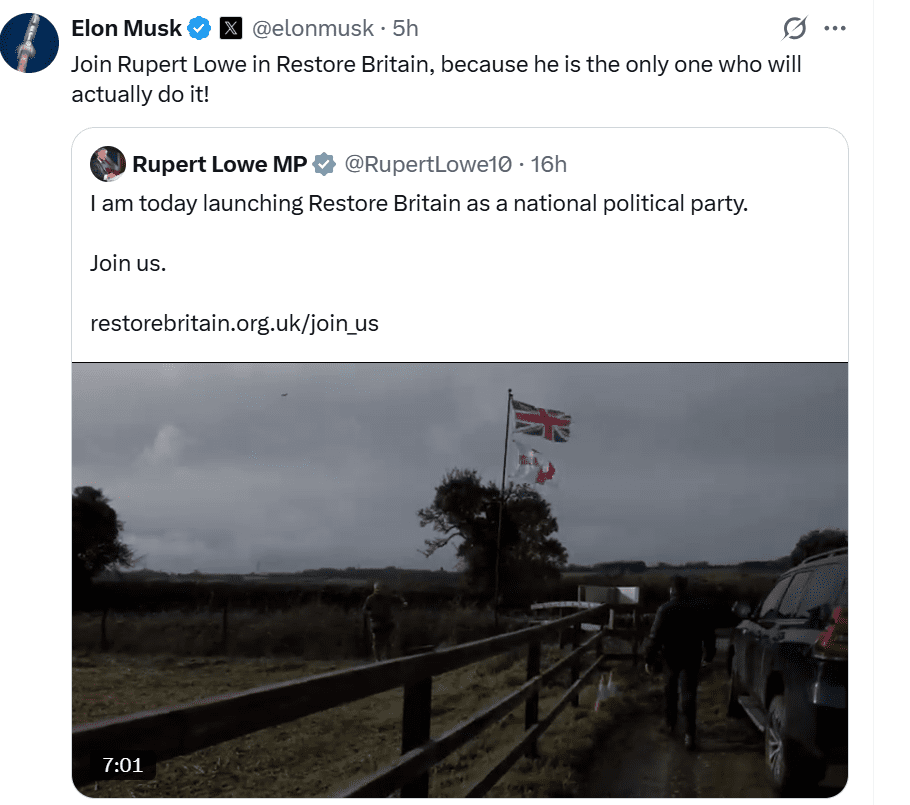Open Elon Musk's profile picture
Viewport: 910px width, 805px height.
pyautogui.click(x=32, y=45)
